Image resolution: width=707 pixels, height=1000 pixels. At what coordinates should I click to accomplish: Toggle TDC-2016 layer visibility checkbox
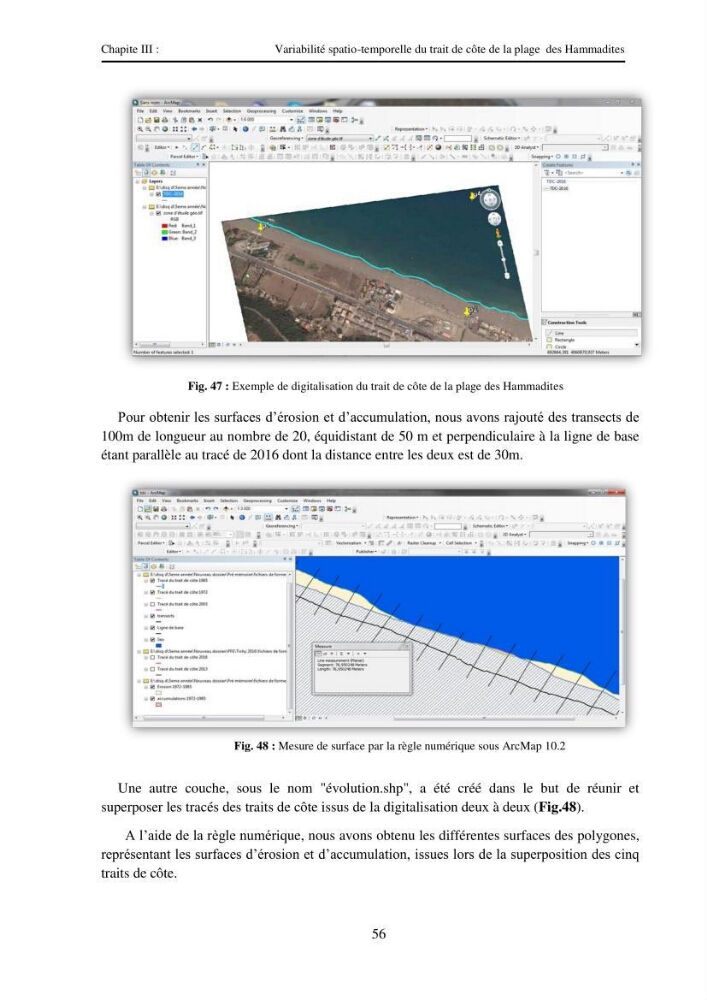[159, 194]
